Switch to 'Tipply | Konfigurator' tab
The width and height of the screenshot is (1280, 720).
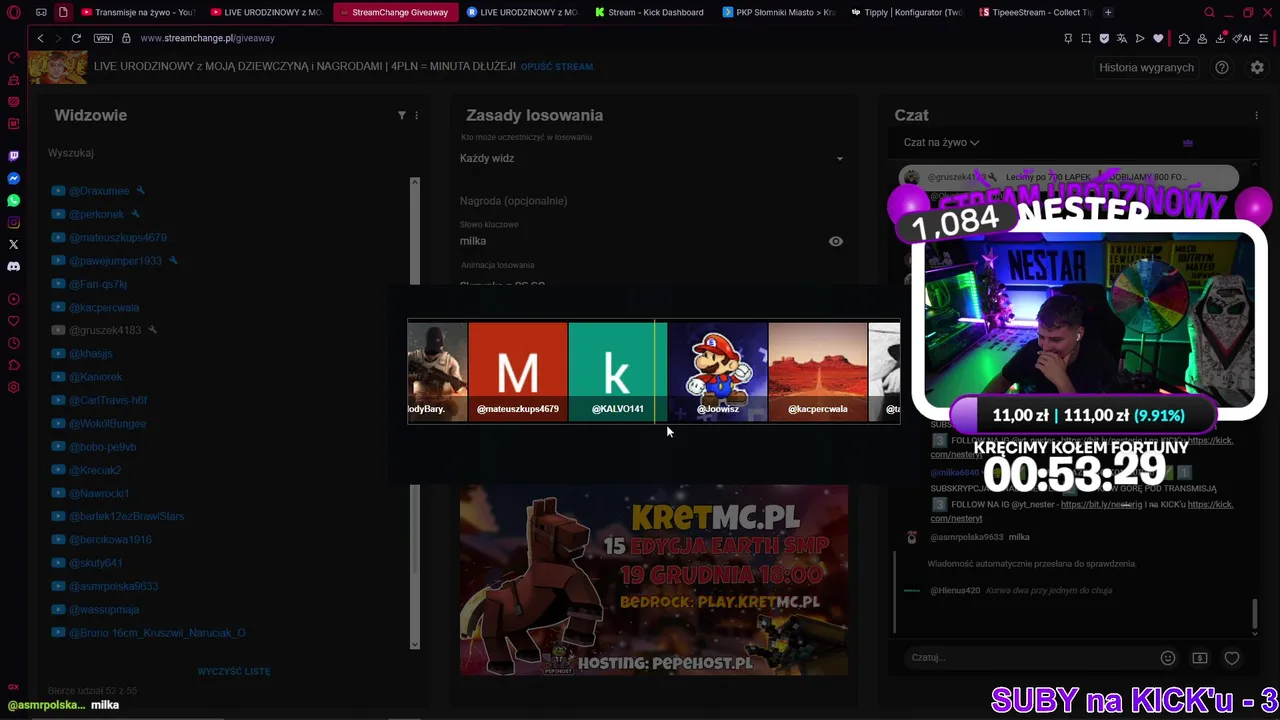905,12
